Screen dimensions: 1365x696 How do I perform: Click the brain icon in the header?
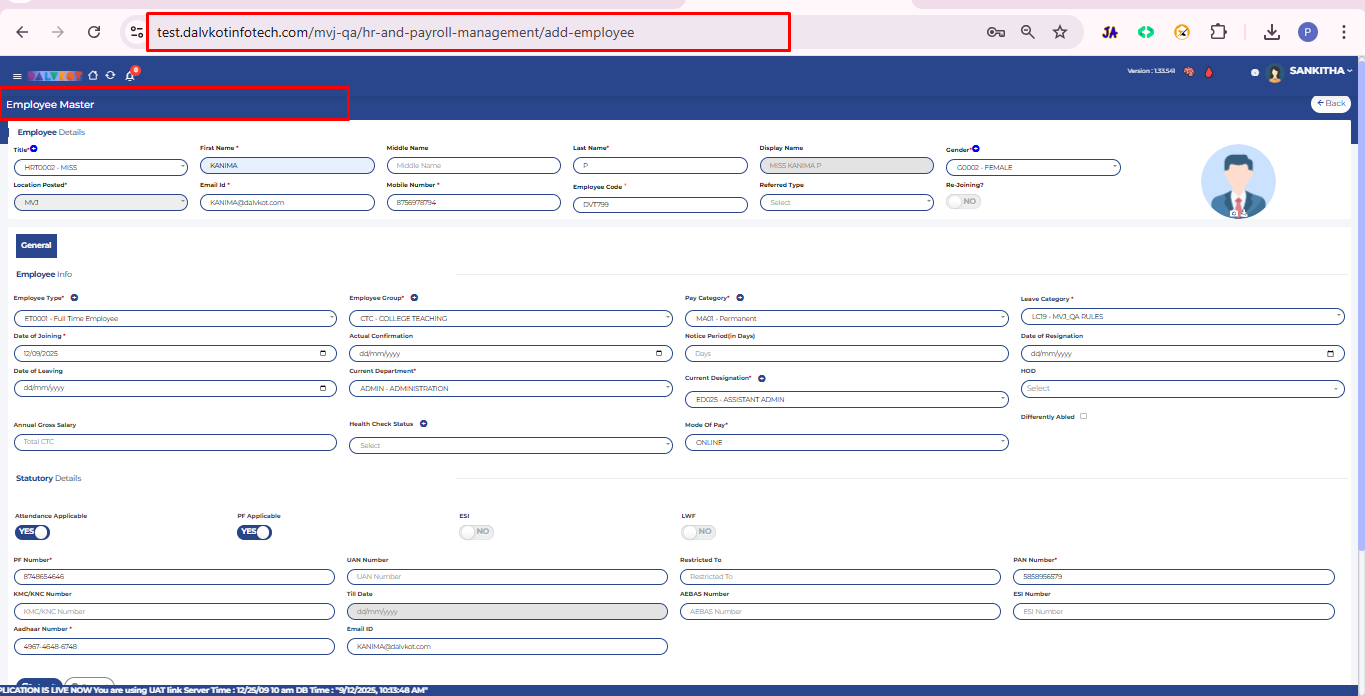tap(1189, 72)
